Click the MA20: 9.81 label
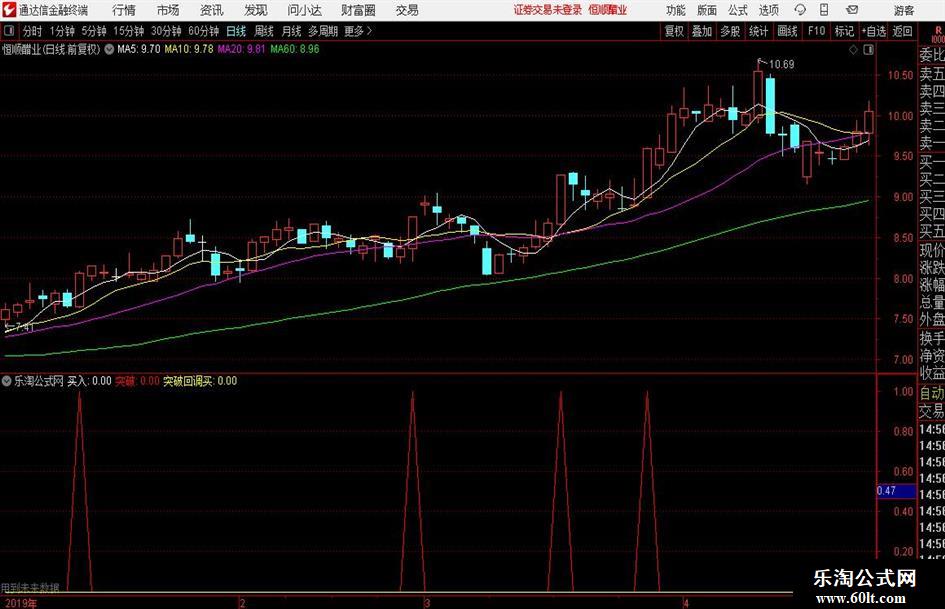This screenshot has height=609, width=945. click(241, 49)
